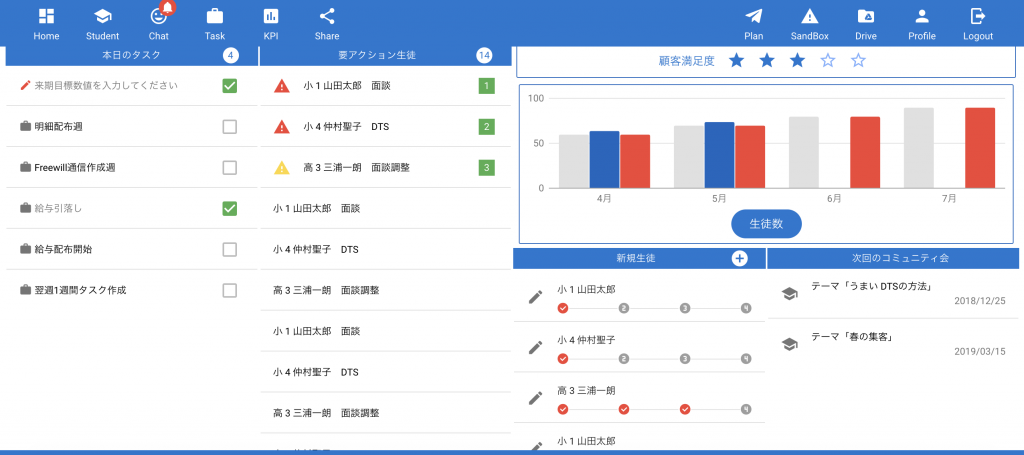Click the Share icon
The width and height of the screenshot is (1024, 455).
coord(327,17)
